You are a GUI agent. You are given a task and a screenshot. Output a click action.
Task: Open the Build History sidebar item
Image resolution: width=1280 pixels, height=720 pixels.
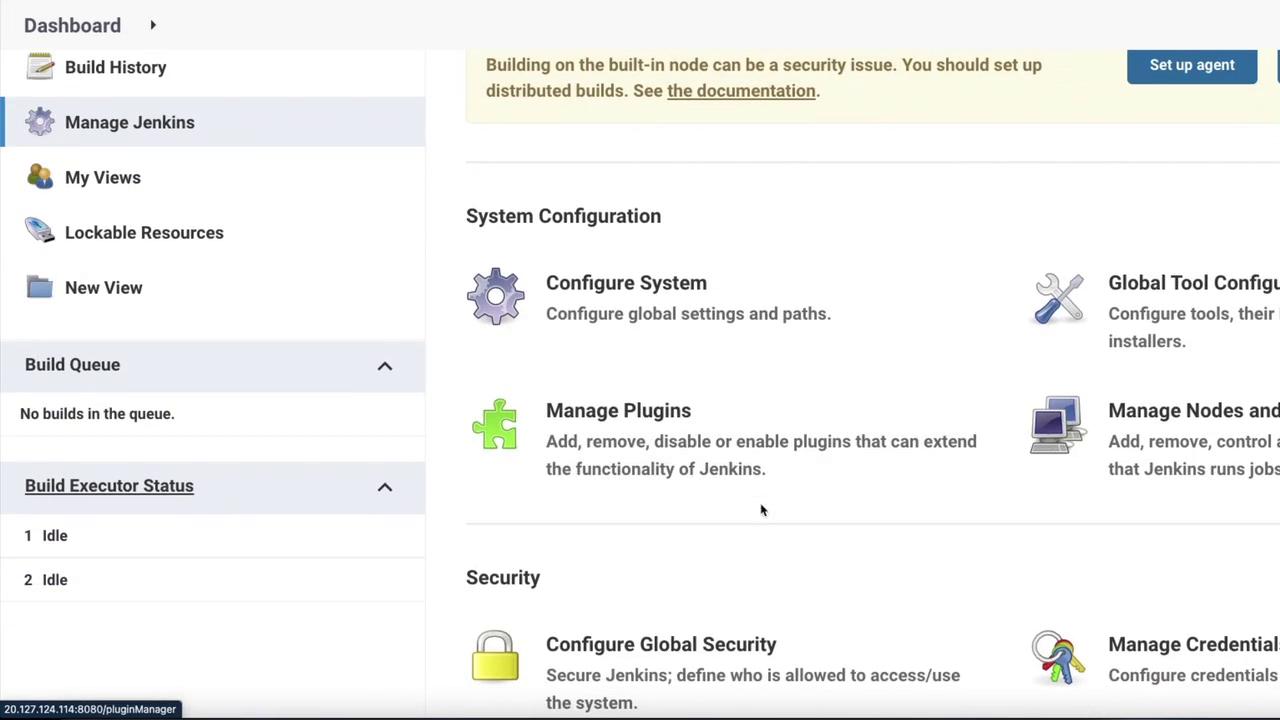click(116, 67)
